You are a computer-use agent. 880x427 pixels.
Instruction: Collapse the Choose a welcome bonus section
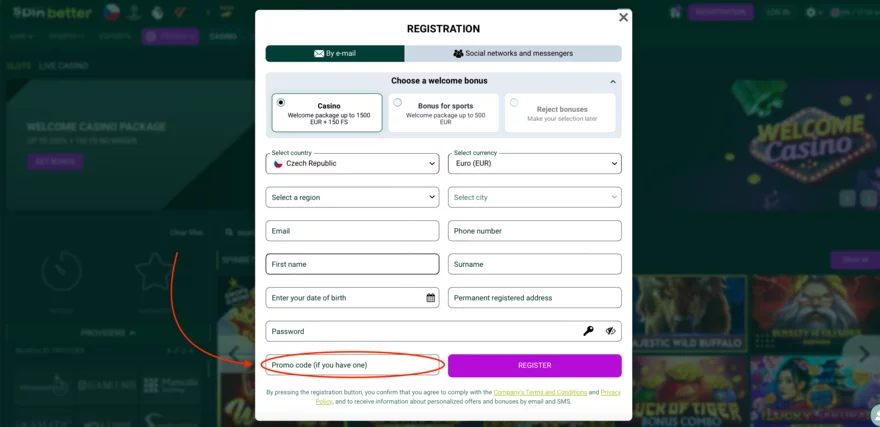coord(612,82)
